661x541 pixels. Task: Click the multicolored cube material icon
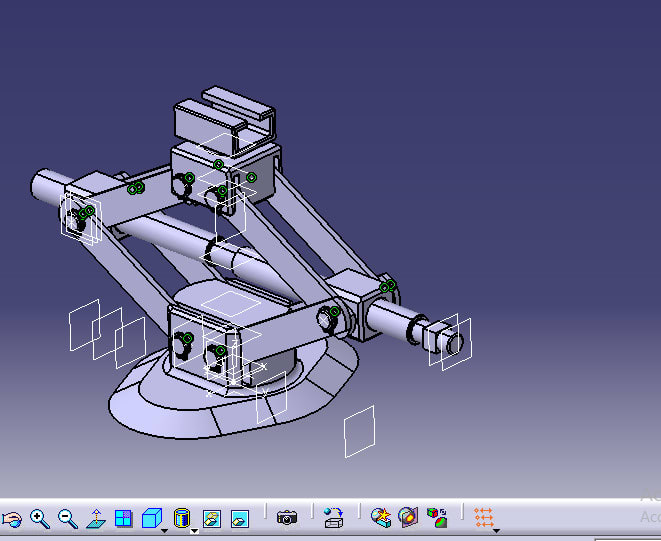coord(437,518)
